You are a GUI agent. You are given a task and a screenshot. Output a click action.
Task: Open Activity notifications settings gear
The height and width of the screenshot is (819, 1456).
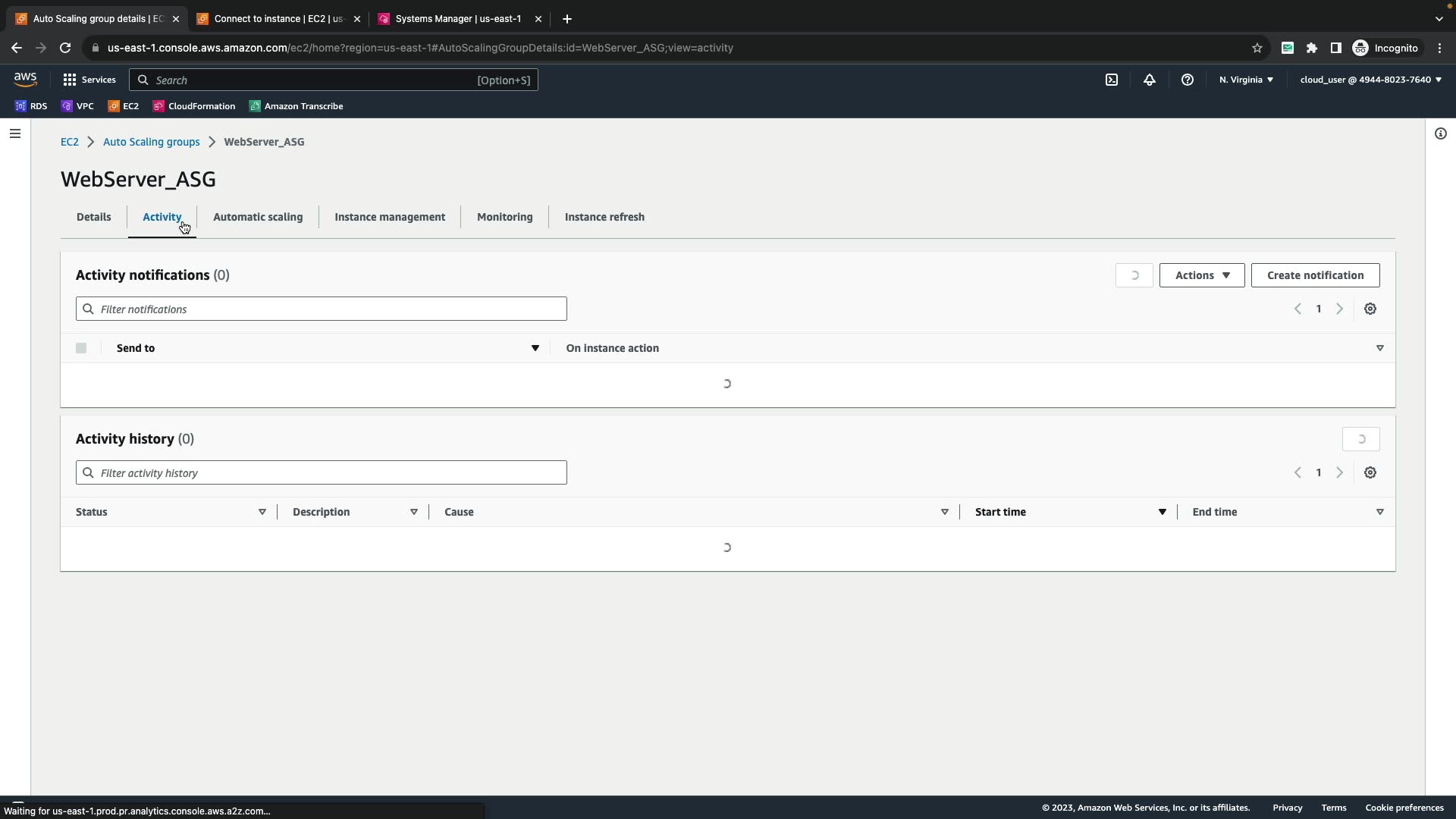(1370, 309)
